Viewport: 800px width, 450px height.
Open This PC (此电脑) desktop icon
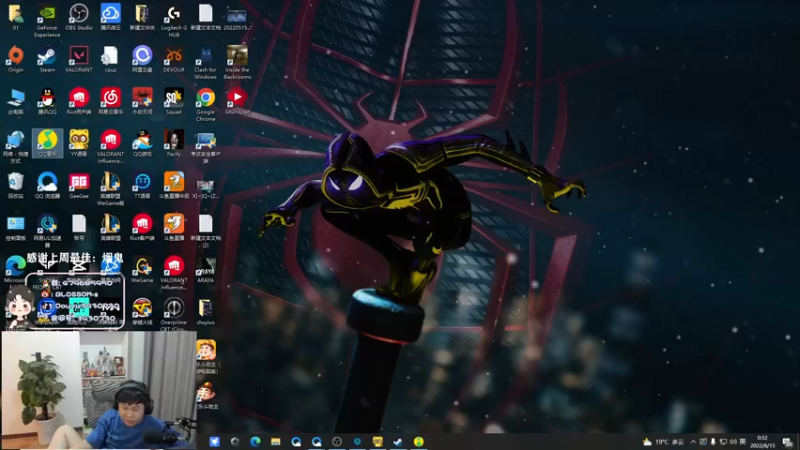15,102
